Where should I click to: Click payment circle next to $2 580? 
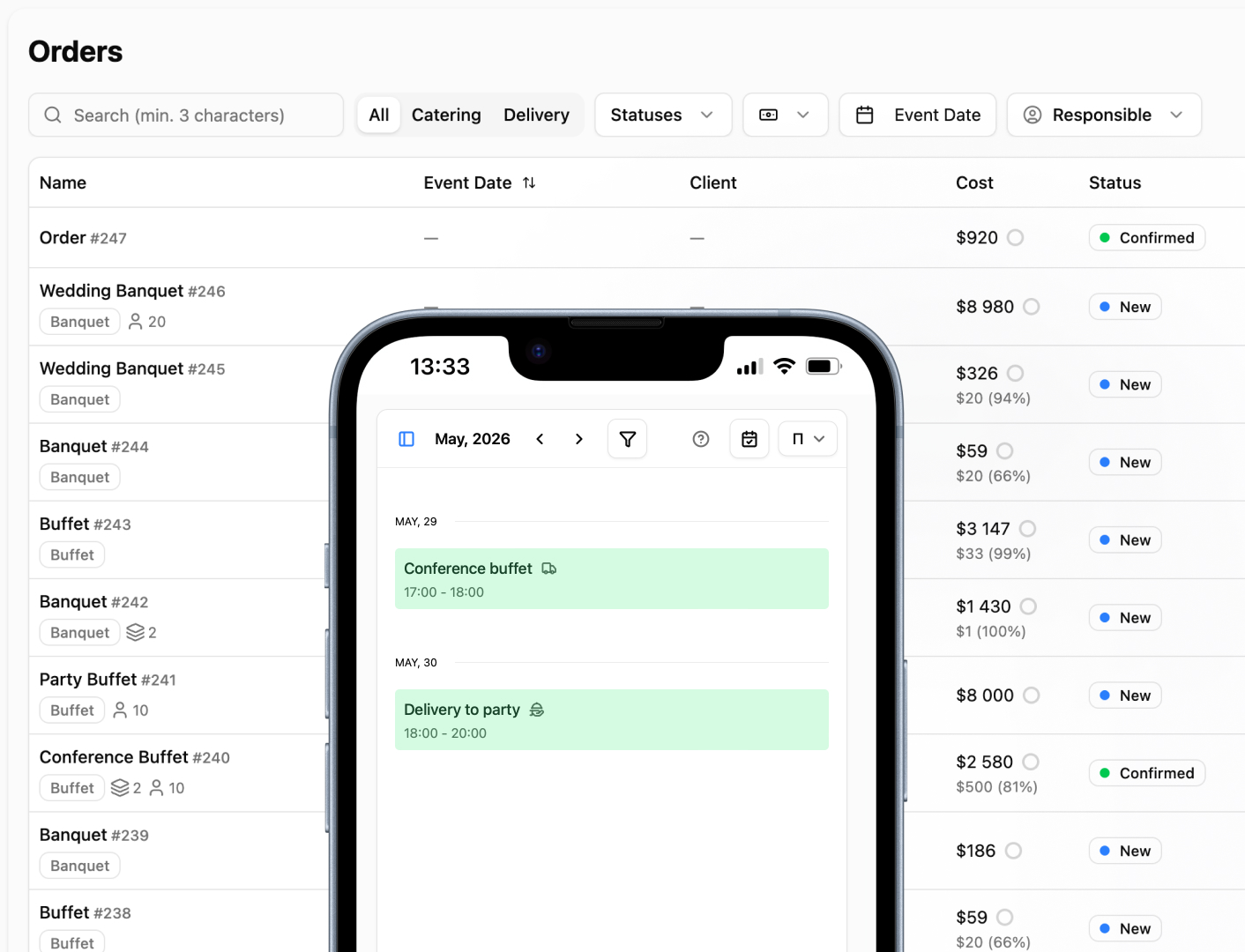tap(1031, 762)
